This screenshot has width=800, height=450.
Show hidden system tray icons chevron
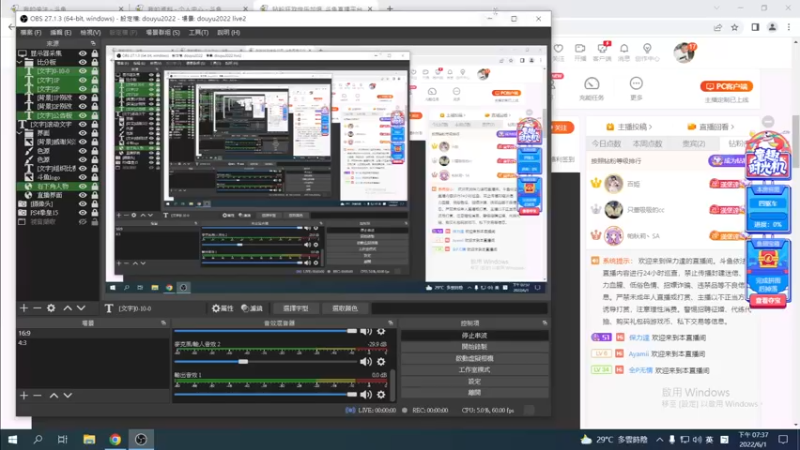(660, 439)
